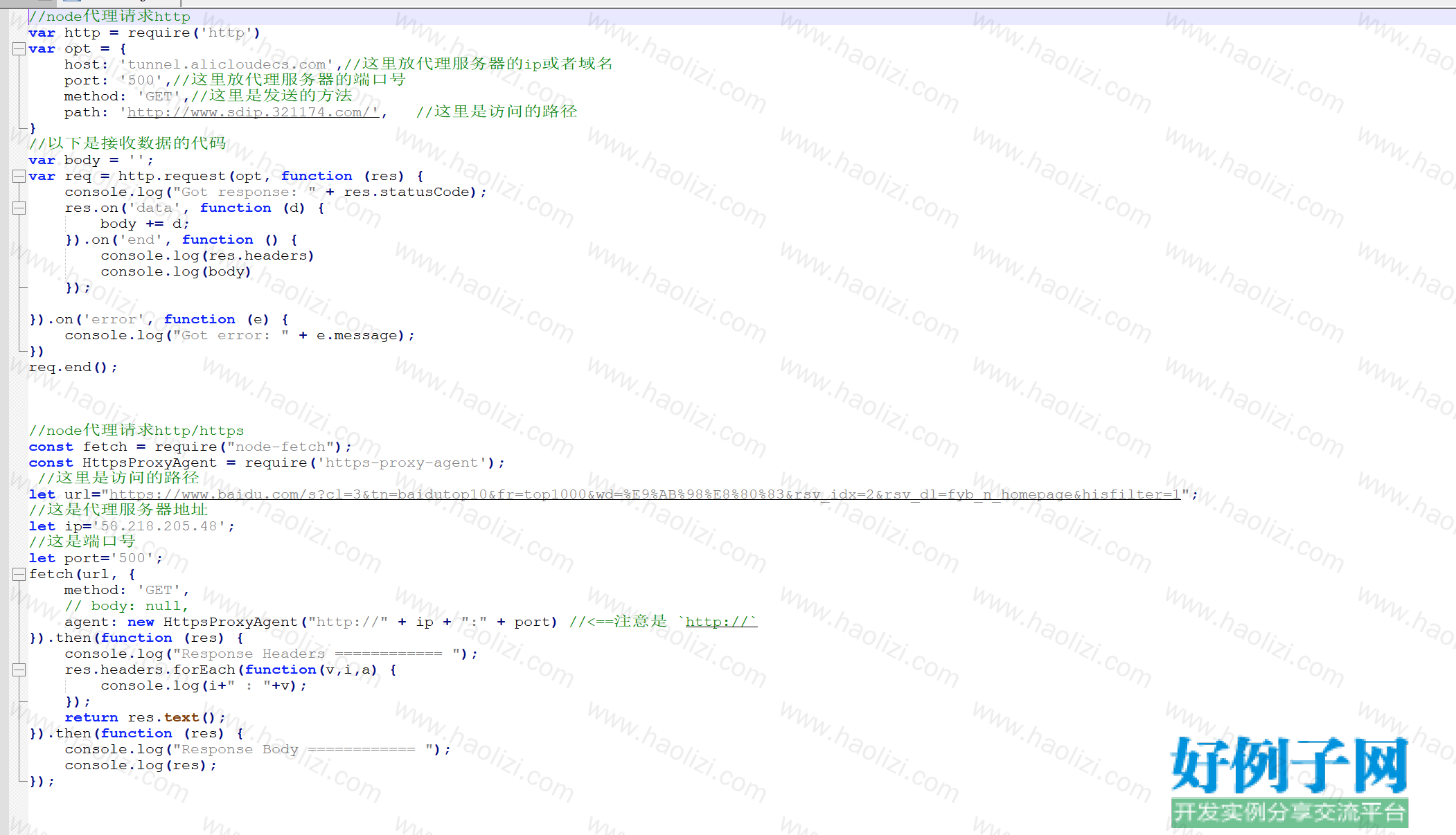Image resolution: width=1456 pixels, height=835 pixels.
Task: Click 'res.statusCode' in console.log line
Action: coord(407,192)
